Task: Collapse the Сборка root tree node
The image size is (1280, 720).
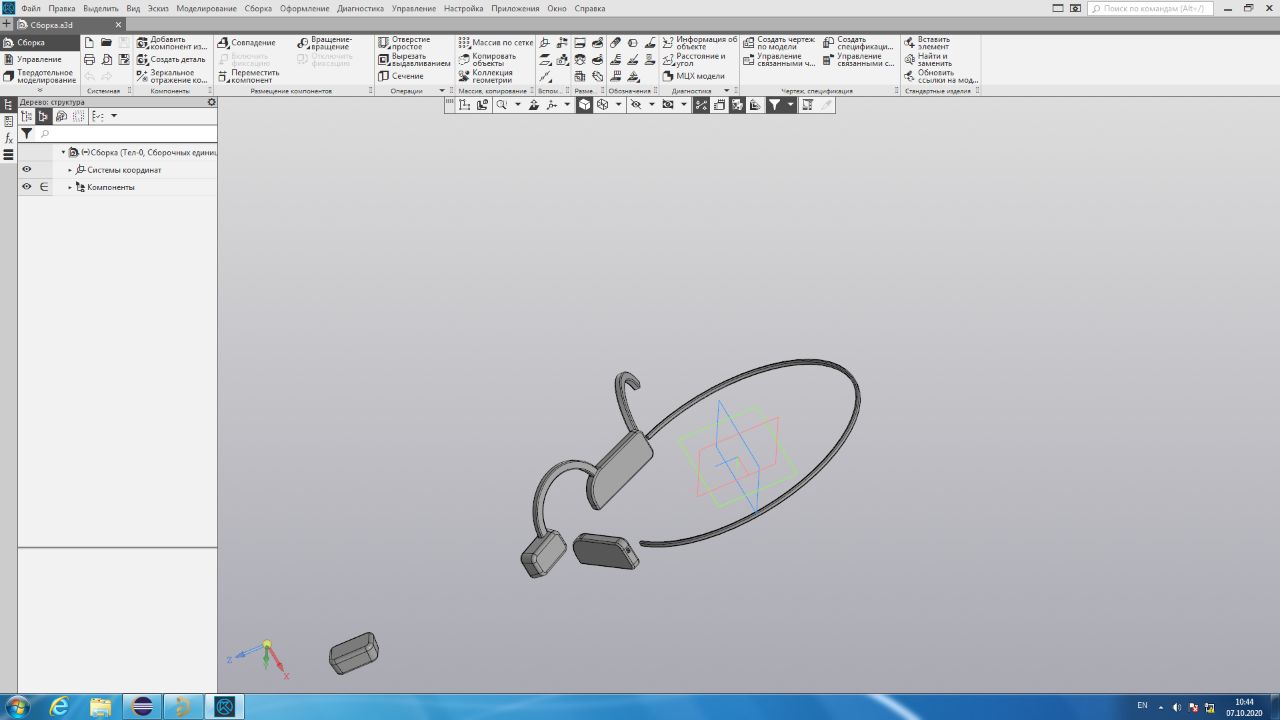Action: coord(63,152)
